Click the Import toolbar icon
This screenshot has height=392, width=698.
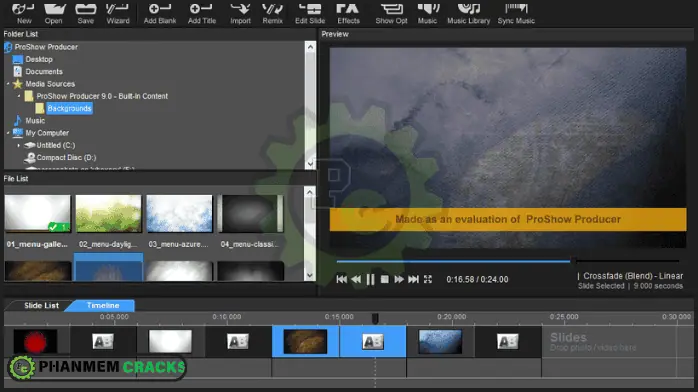click(240, 12)
